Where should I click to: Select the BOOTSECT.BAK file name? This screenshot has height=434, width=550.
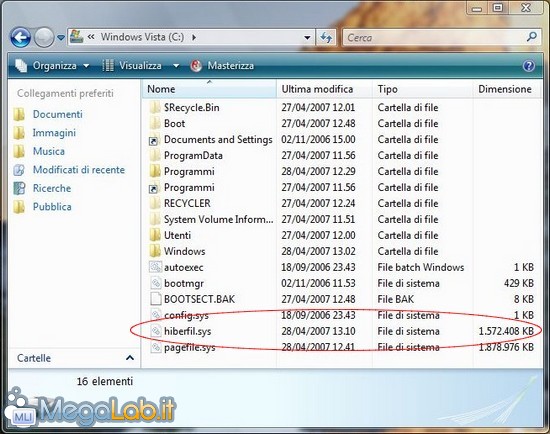pyautogui.click(x=199, y=300)
